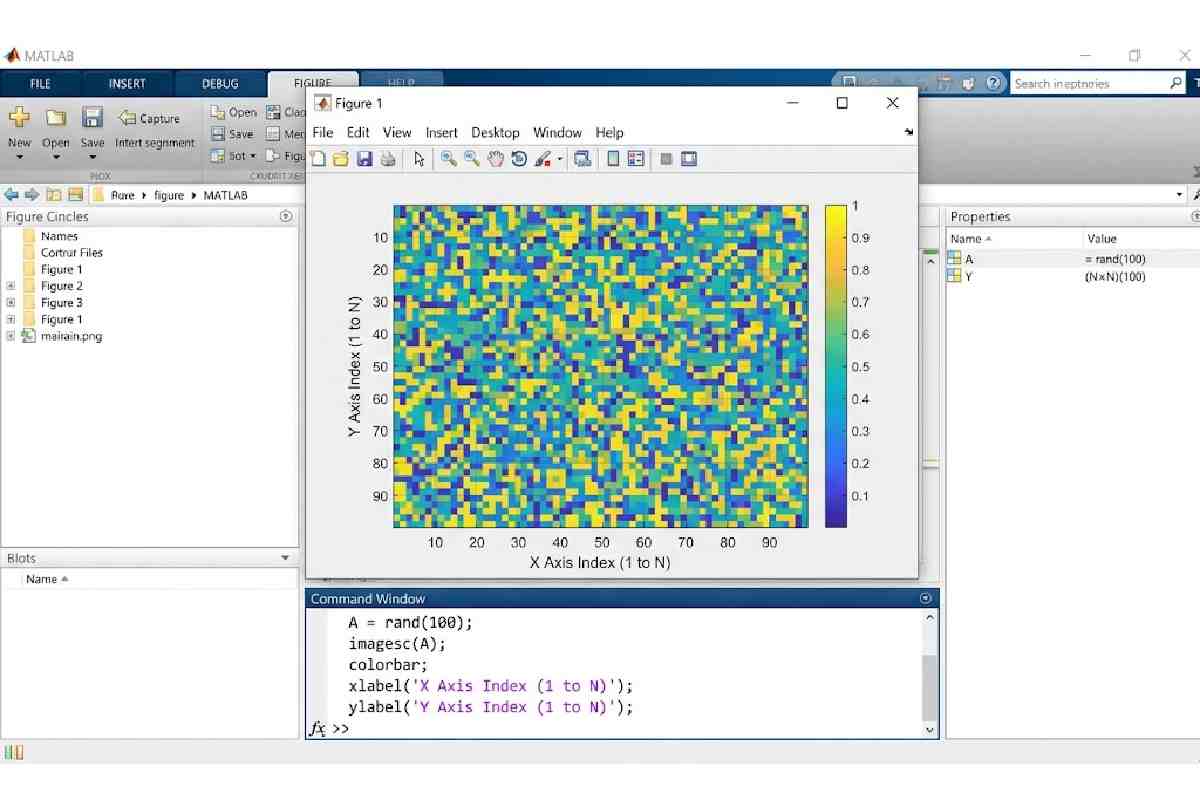Expand the Figure 3 folder tree node
This screenshot has height=800, width=1200.
point(11,303)
